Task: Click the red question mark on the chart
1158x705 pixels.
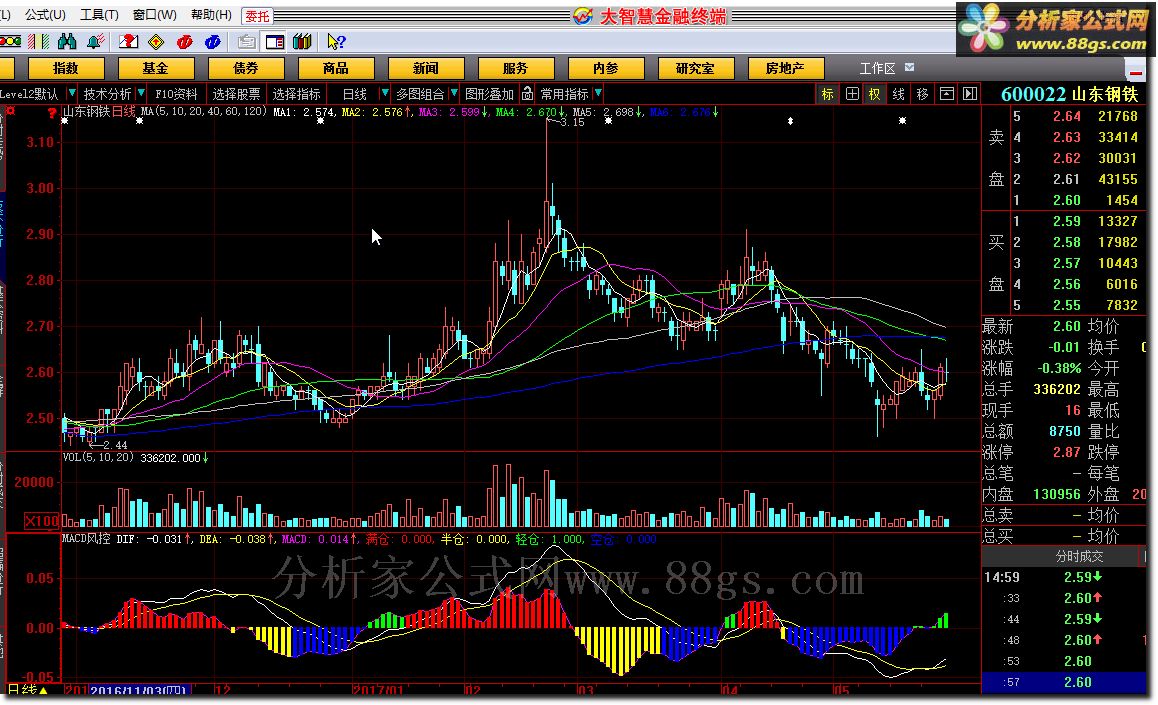Action: (x=52, y=113)
